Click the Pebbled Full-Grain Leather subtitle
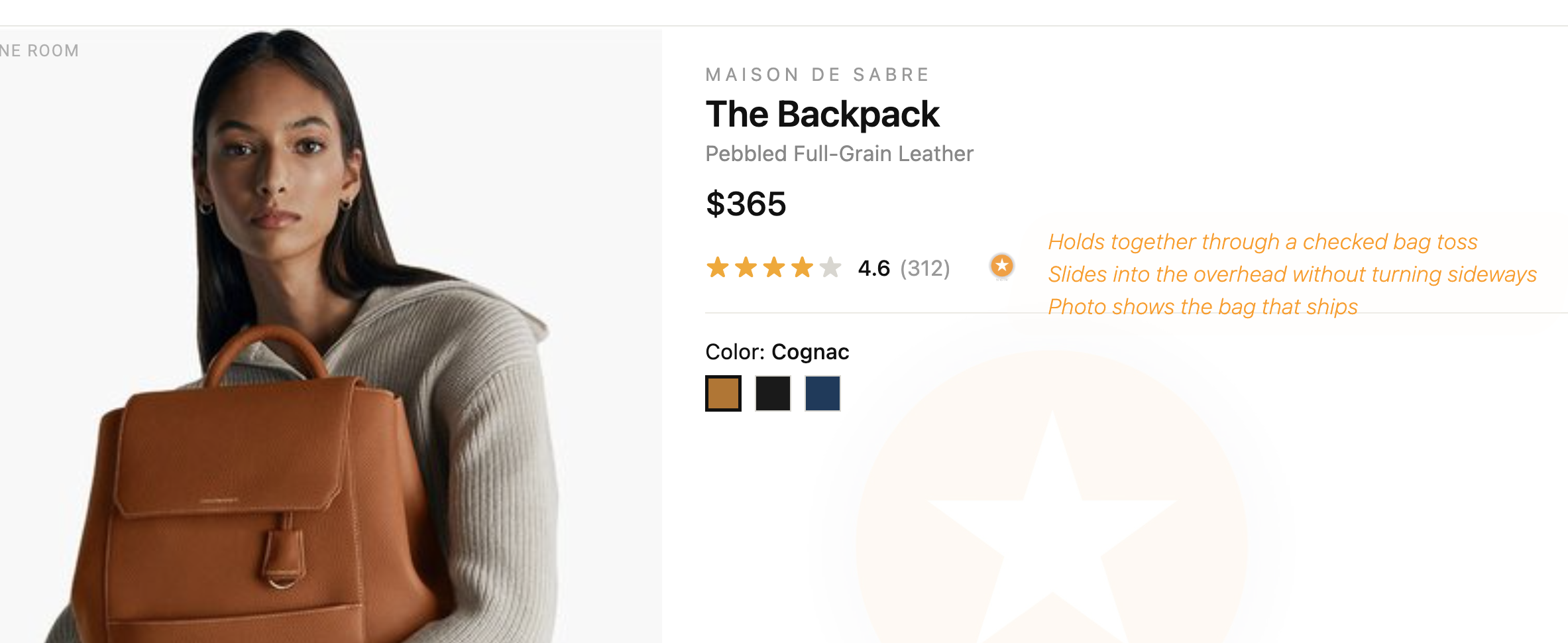The height and width of the screenshot is (643, 1568). point(839,154)
